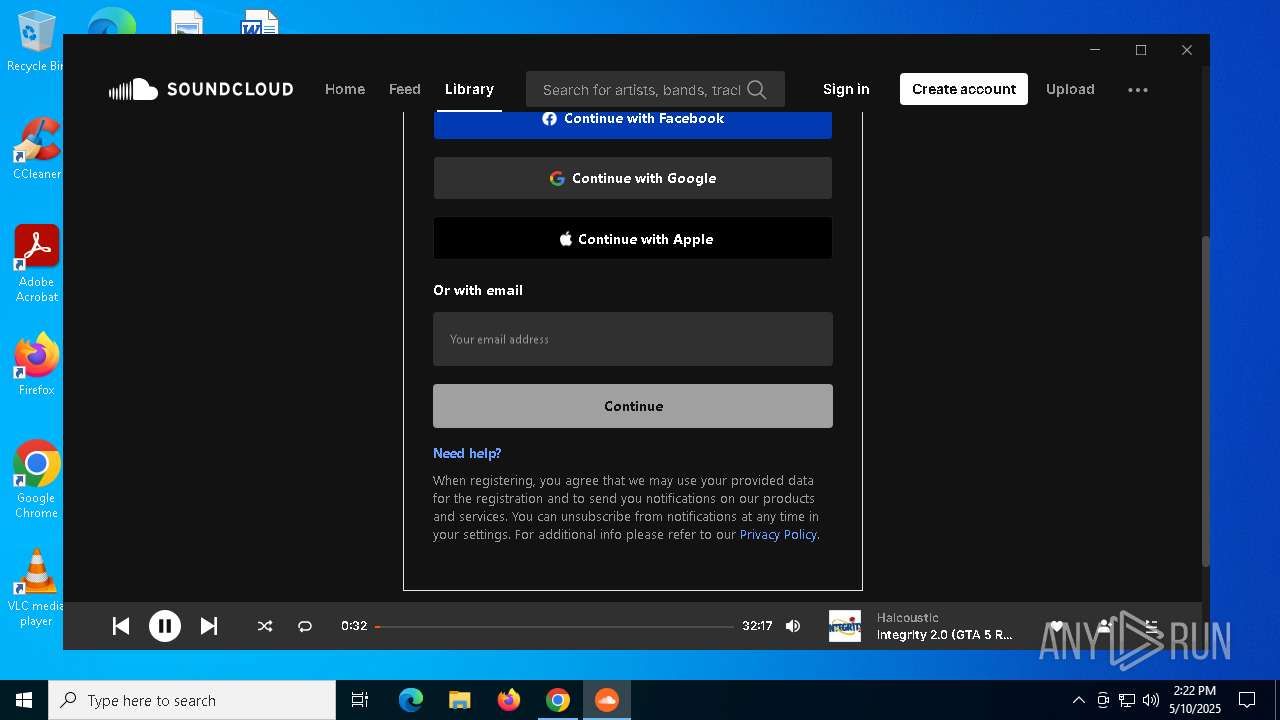This screenshot has height=720, width=1280.
Task: Open Adobe Acrobat desktop icon
Action: [36, 263]
